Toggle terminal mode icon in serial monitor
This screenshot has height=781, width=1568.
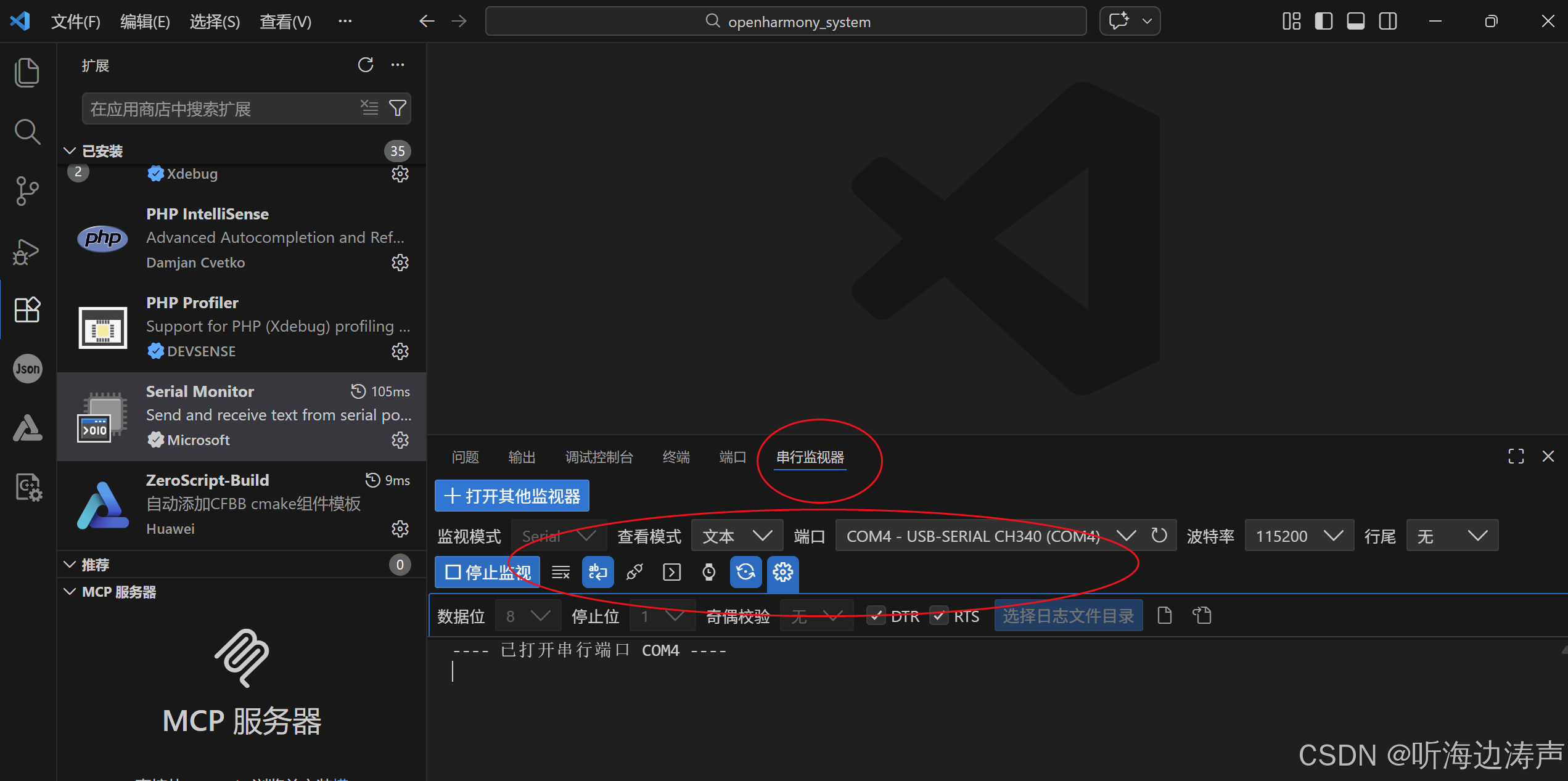(672, 573)
